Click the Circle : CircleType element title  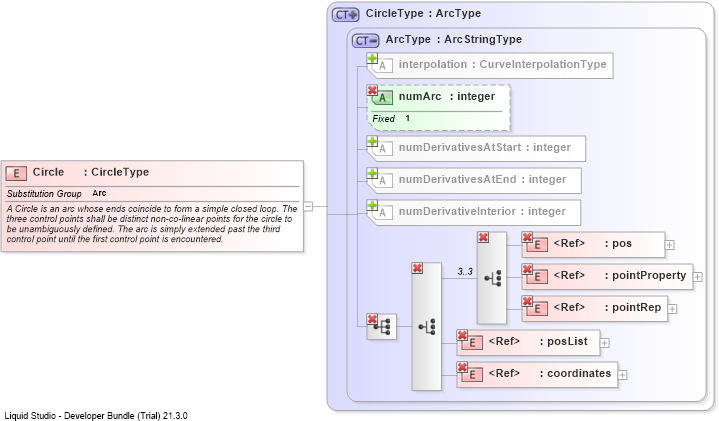(91, 172)
